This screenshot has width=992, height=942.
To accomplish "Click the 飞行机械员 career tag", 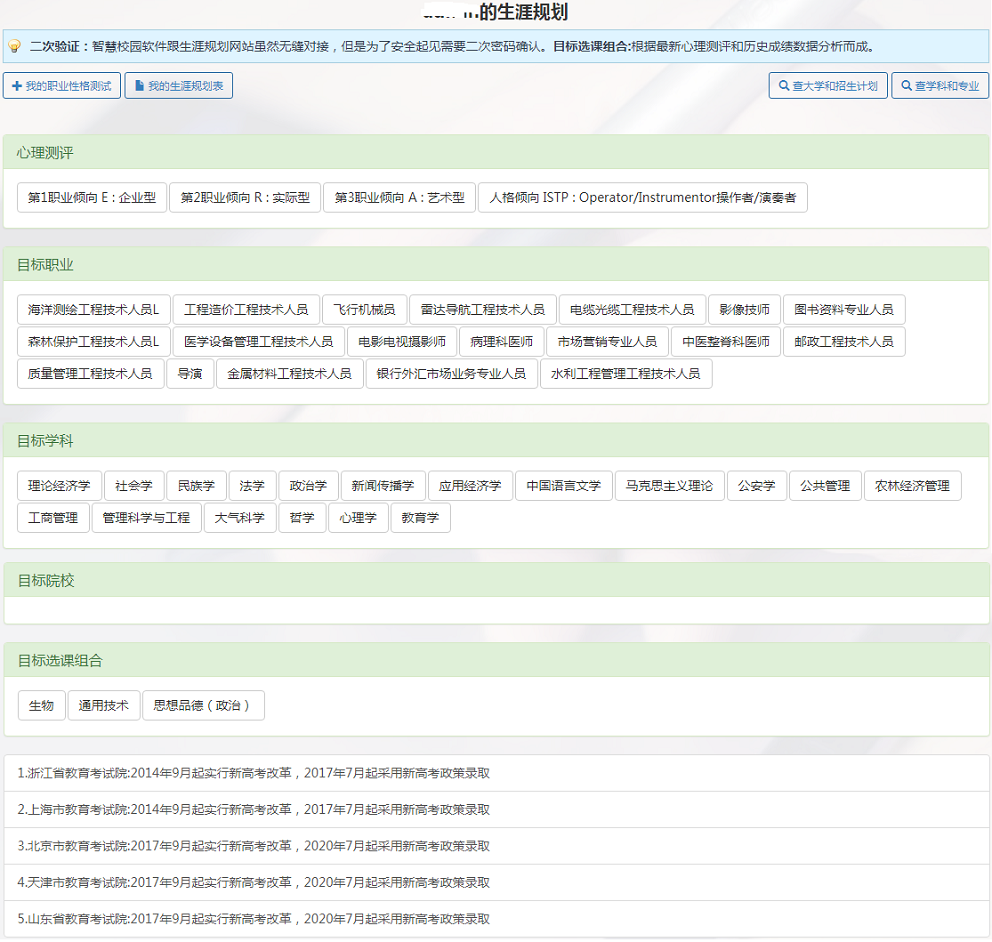I will coord(366,309).
